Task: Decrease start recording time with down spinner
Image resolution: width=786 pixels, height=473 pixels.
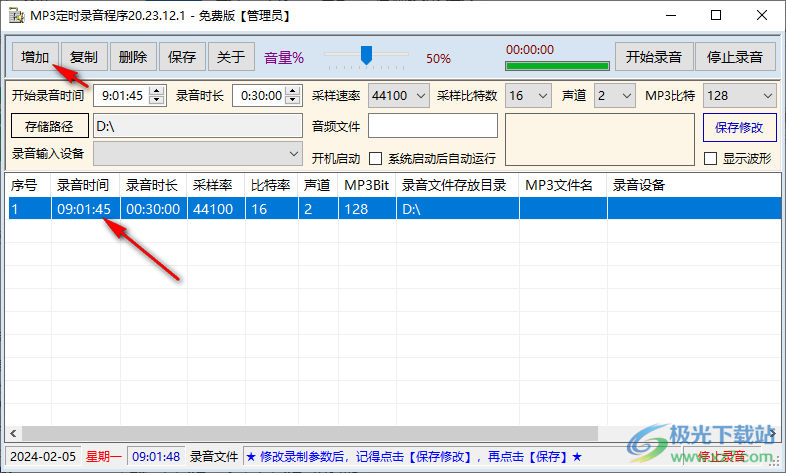Action: [157, 100]
